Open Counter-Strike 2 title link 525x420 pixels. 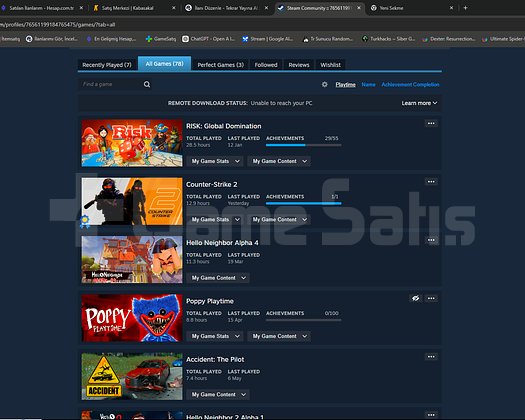coord(212,185)
